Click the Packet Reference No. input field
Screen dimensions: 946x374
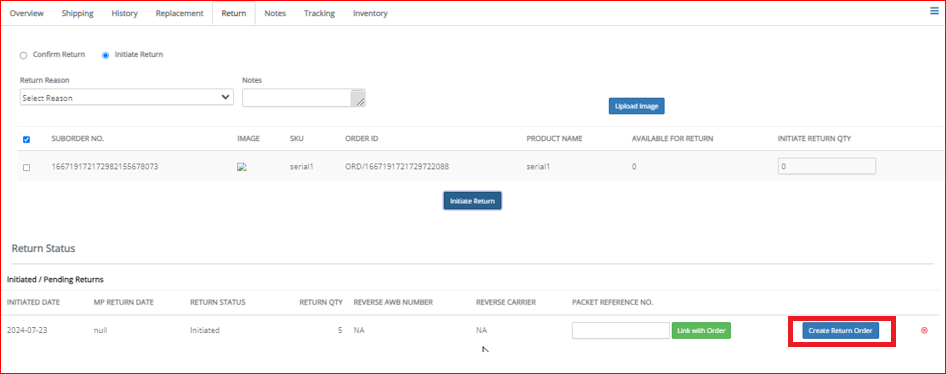pos(620,331)
